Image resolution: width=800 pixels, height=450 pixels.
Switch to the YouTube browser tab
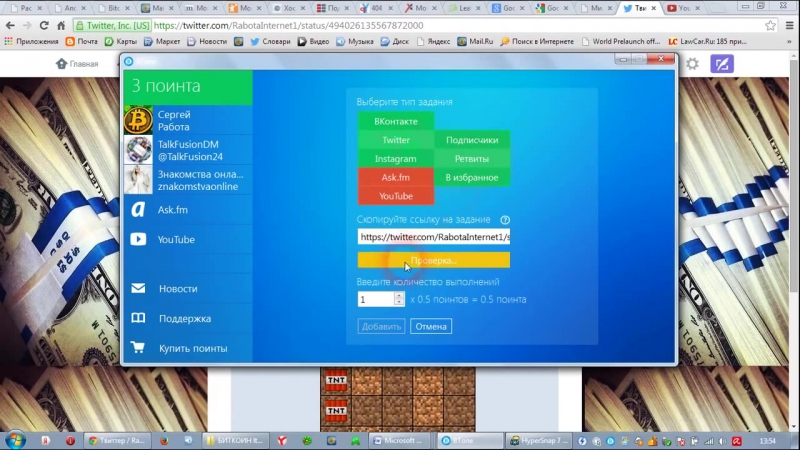(x=682, y=8)
